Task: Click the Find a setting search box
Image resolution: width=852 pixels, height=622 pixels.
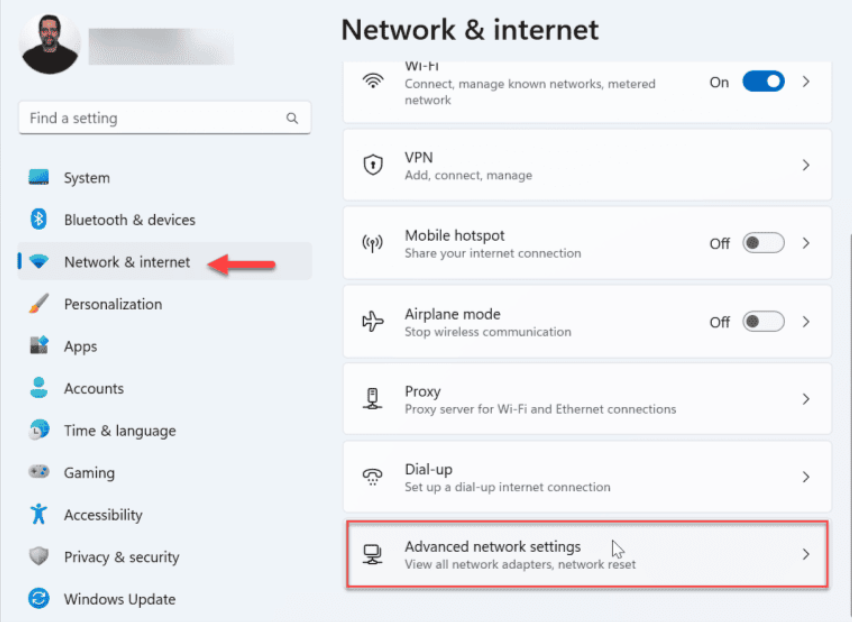Action: click(164, 118)
